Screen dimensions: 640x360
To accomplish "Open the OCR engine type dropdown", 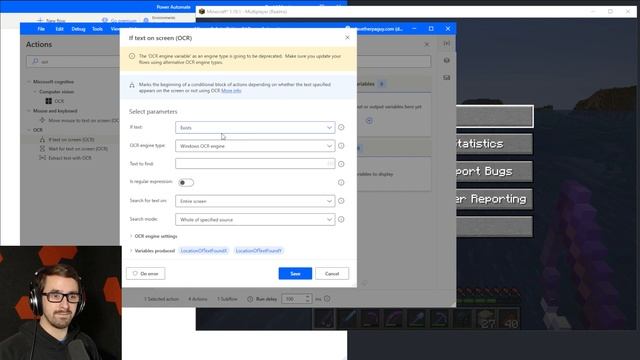I will pos(255,146).
